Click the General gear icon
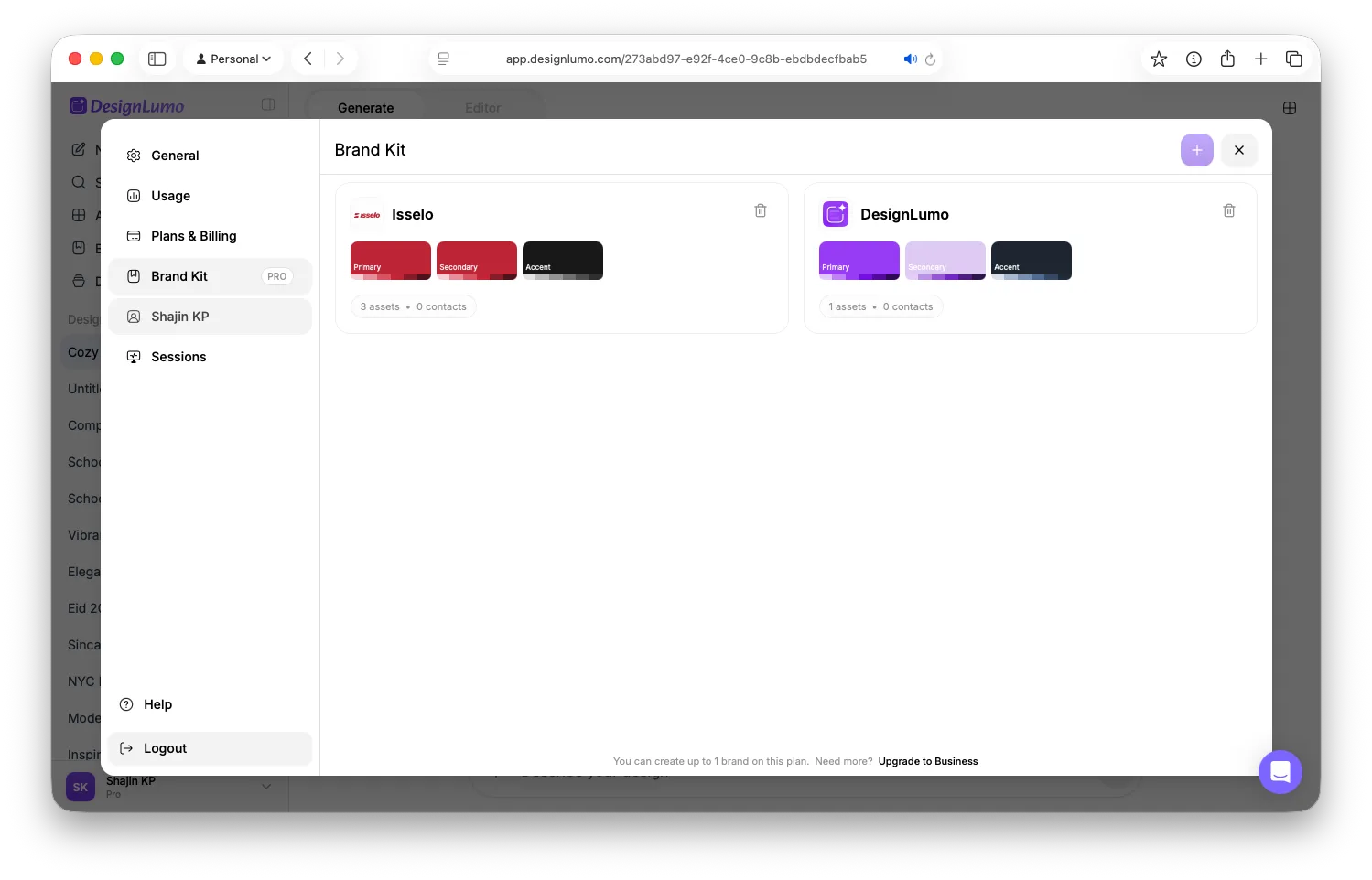This screenshot has width=1372, height=880. [x=134, y=156]
